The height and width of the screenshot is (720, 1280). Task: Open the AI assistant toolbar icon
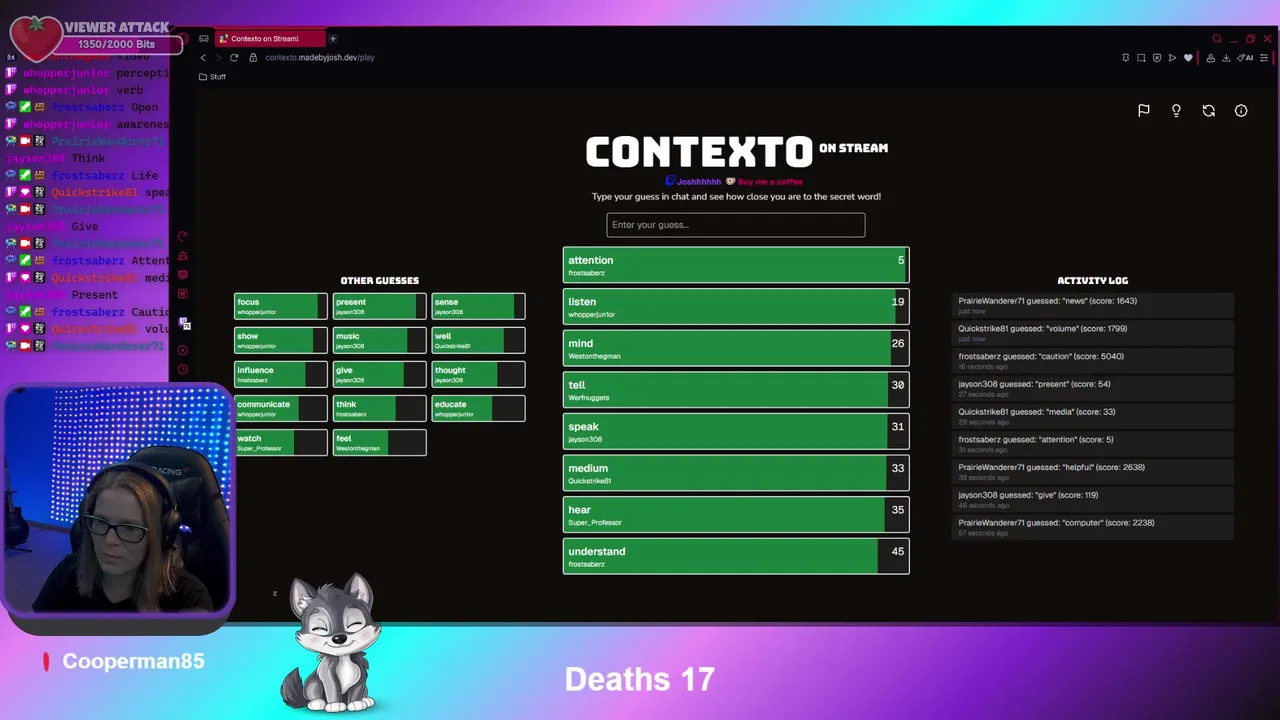[1246, 58]
